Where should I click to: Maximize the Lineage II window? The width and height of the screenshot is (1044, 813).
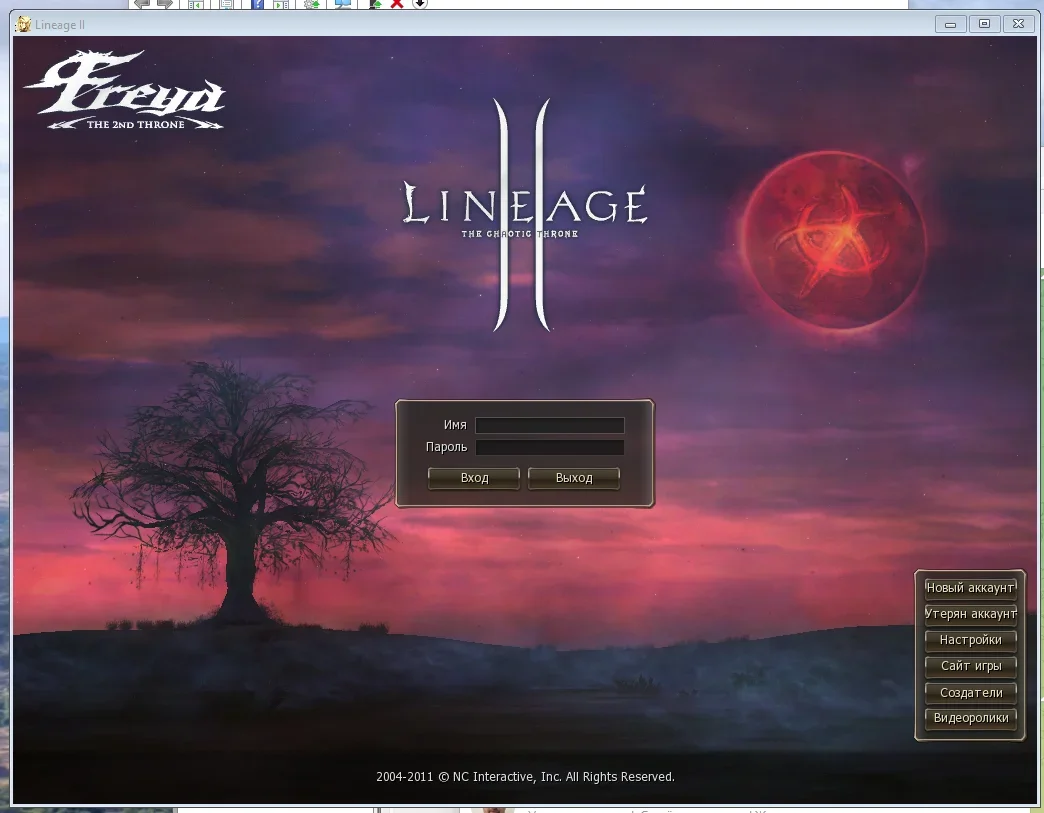(984, 24)
